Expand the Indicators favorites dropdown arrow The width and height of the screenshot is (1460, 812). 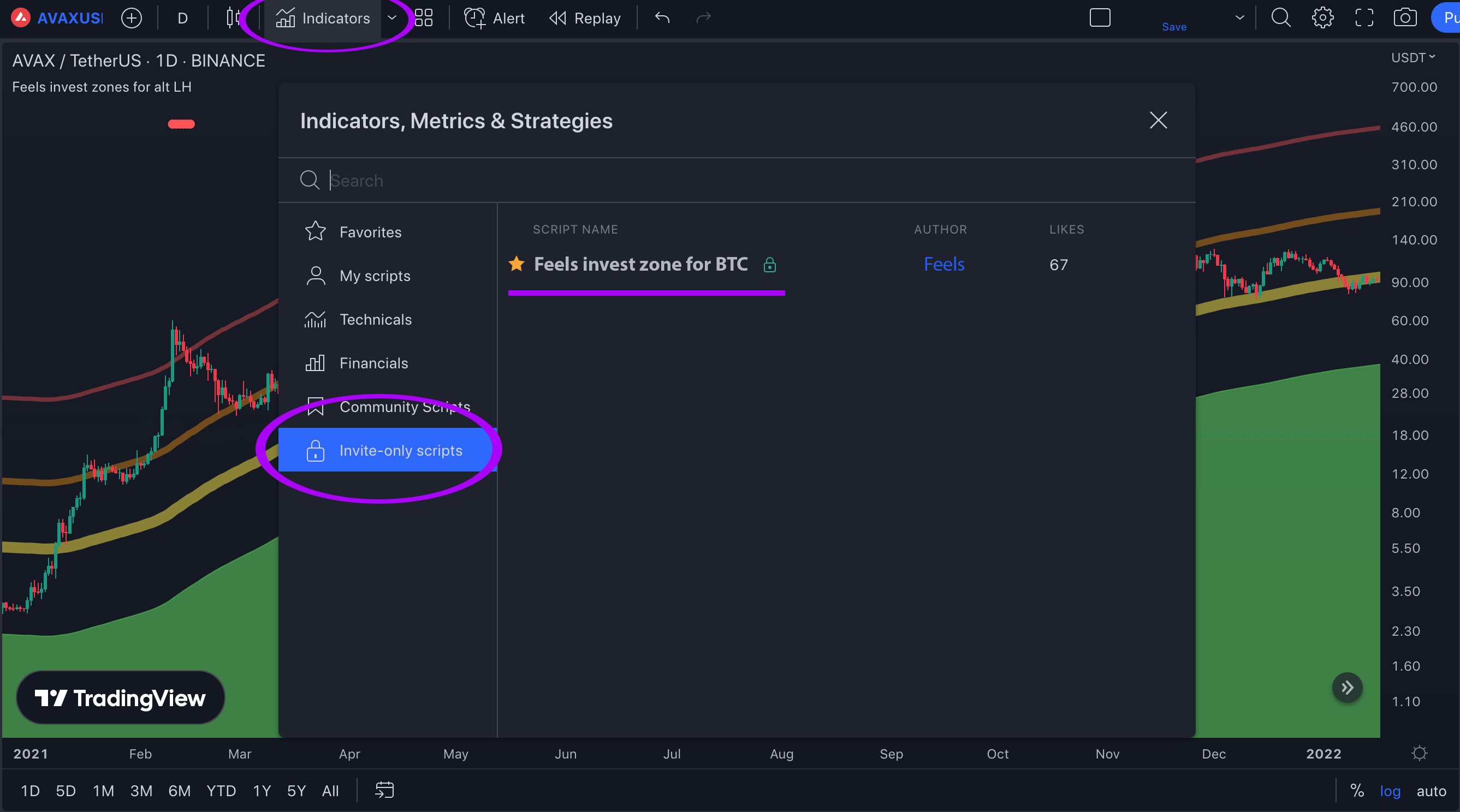392,18
